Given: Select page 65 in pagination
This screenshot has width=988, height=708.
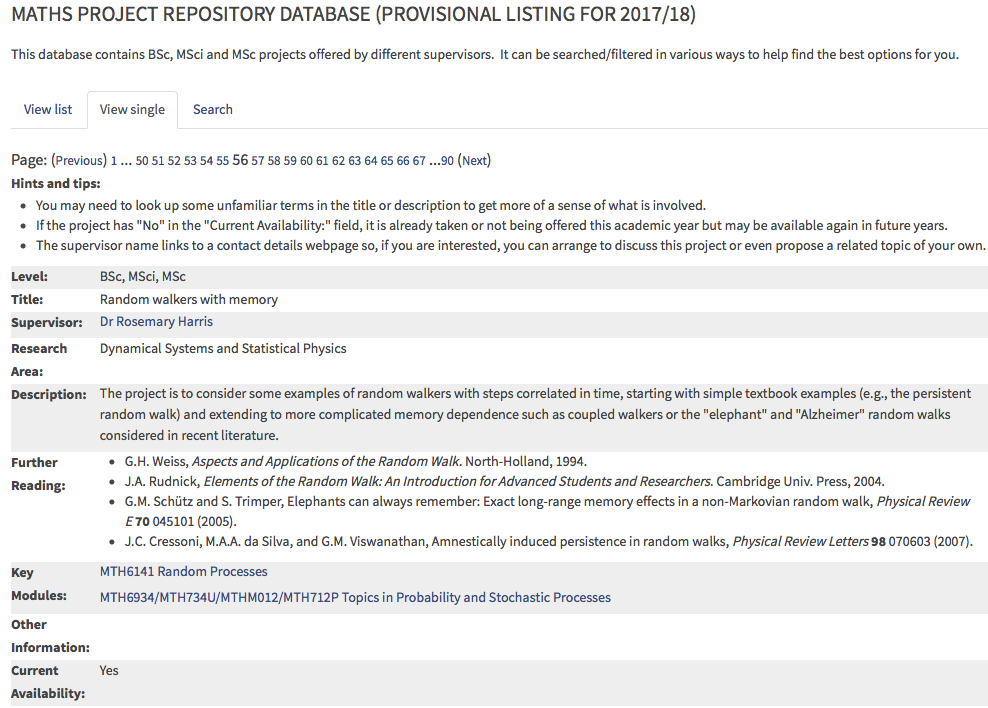Looking at the screenshot, I should click(x=387, y=161).
